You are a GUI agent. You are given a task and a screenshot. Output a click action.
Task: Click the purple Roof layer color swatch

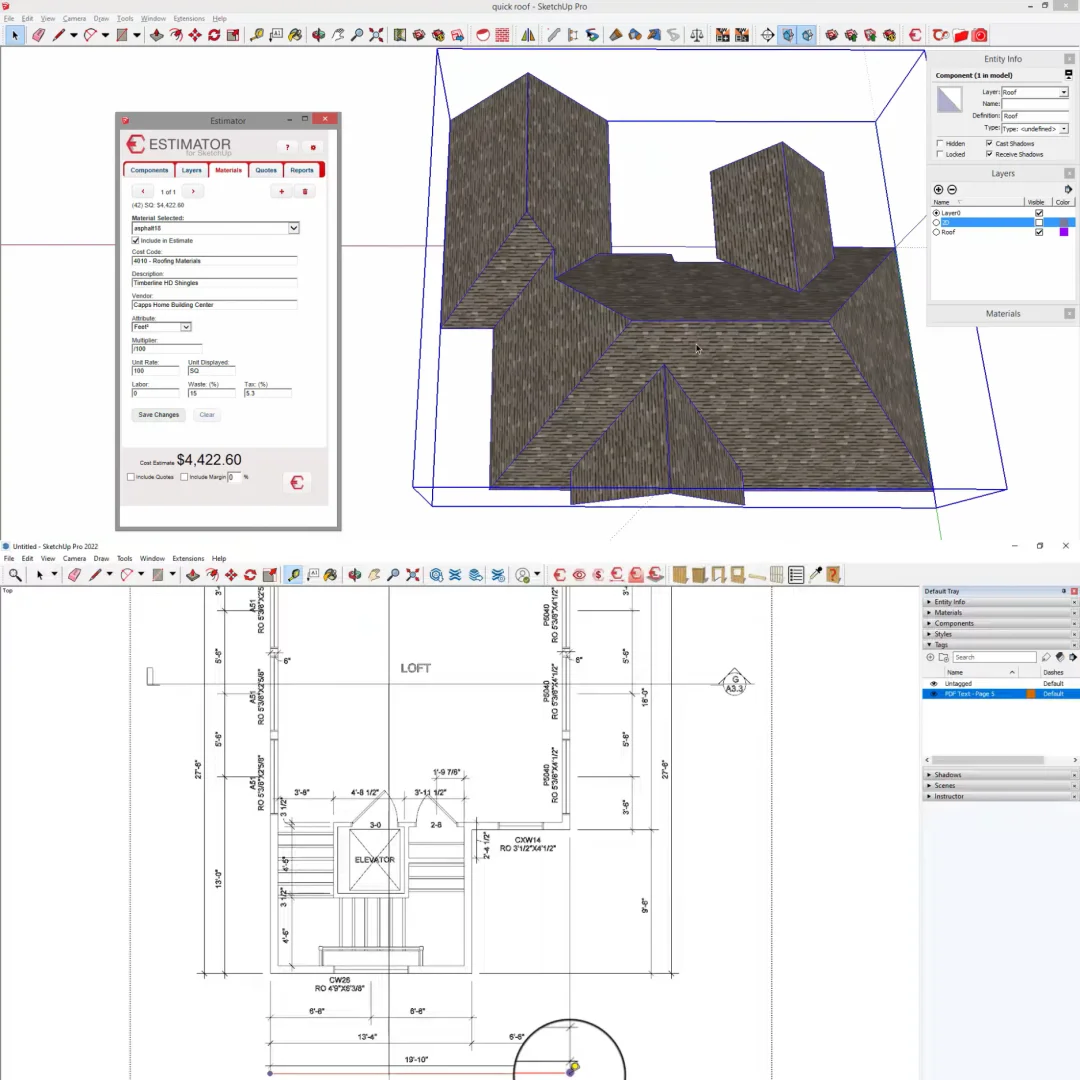pos(1064,232)
